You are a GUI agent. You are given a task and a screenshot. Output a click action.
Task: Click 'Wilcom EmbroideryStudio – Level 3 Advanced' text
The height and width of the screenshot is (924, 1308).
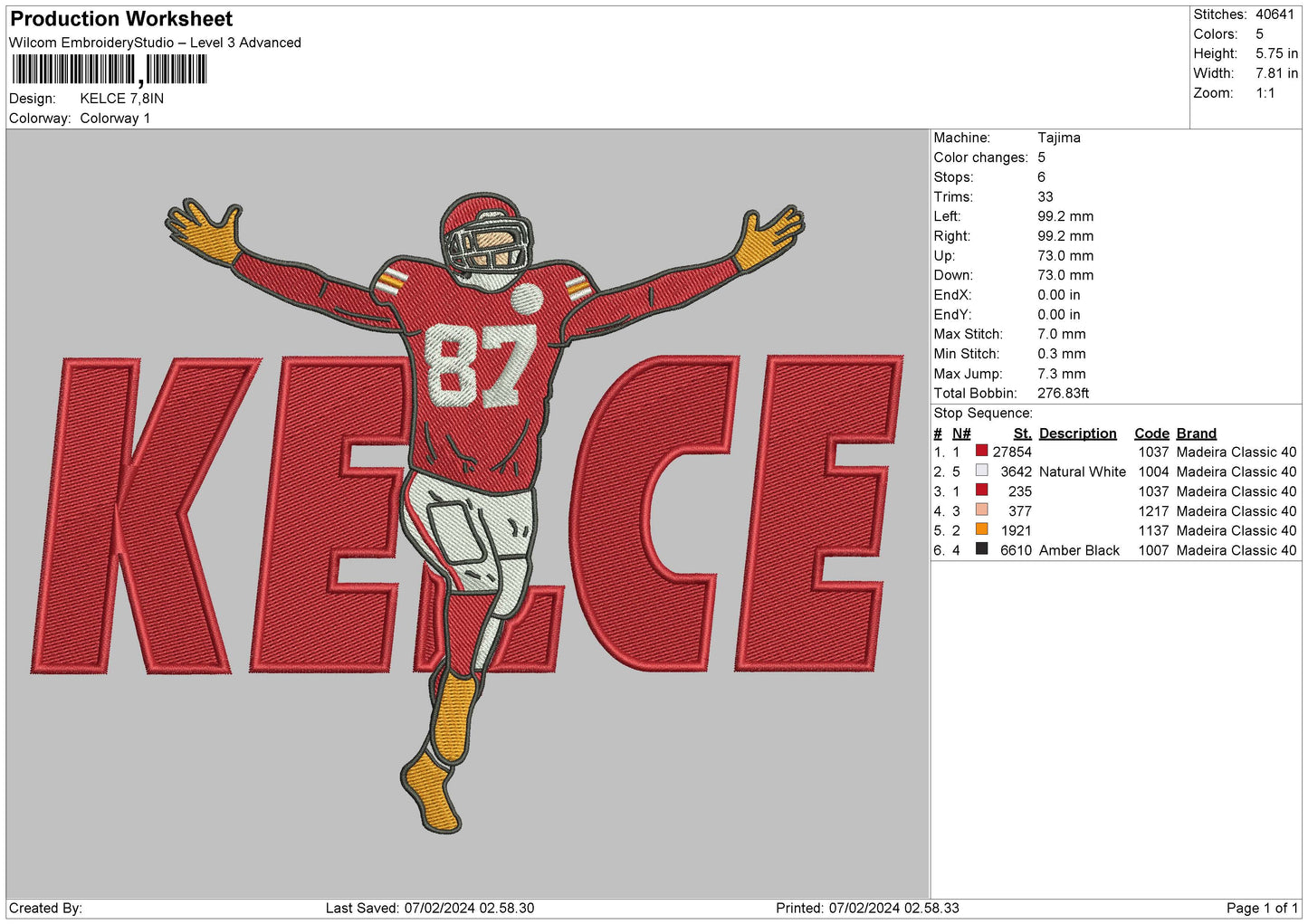[x=155, y=43]
